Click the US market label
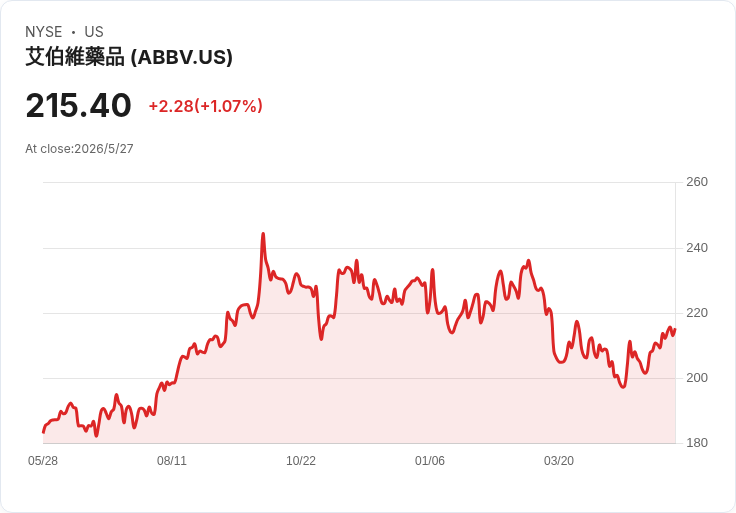 pos(94,32)
